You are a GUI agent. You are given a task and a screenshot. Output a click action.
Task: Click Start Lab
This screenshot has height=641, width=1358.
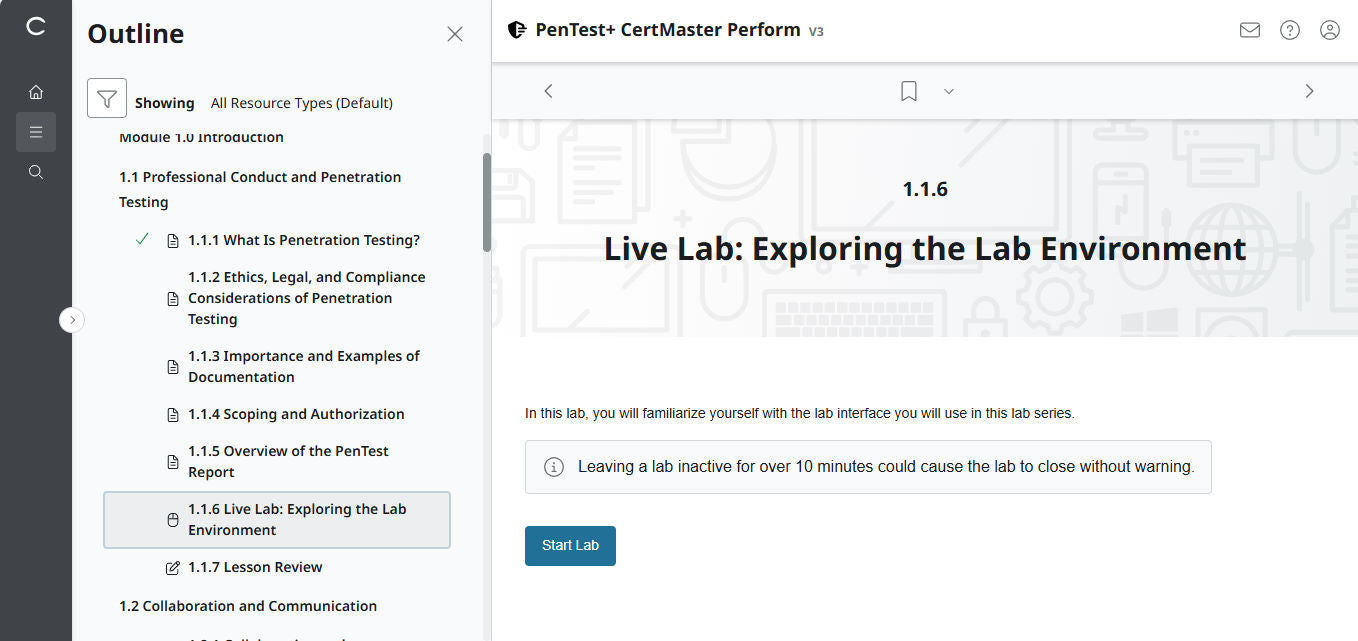click(x=570, y=545)
